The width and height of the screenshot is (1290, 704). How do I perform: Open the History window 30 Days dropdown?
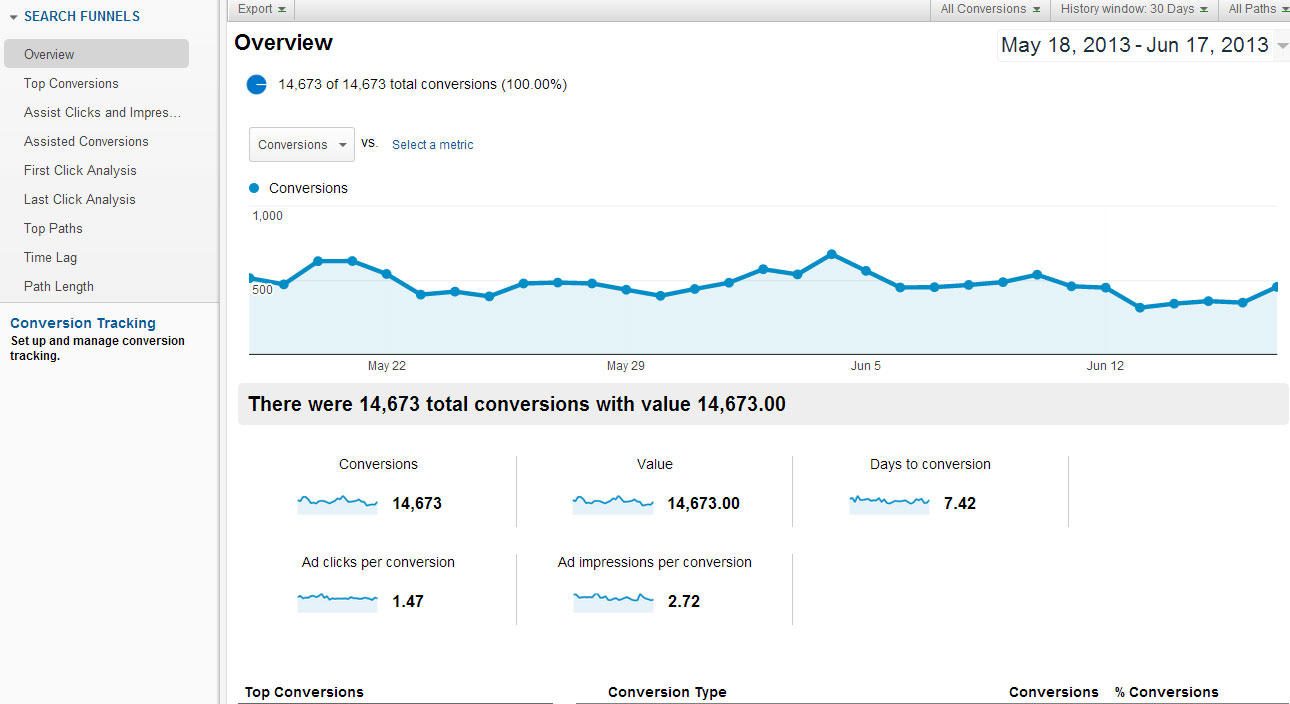coord(1134,9)
